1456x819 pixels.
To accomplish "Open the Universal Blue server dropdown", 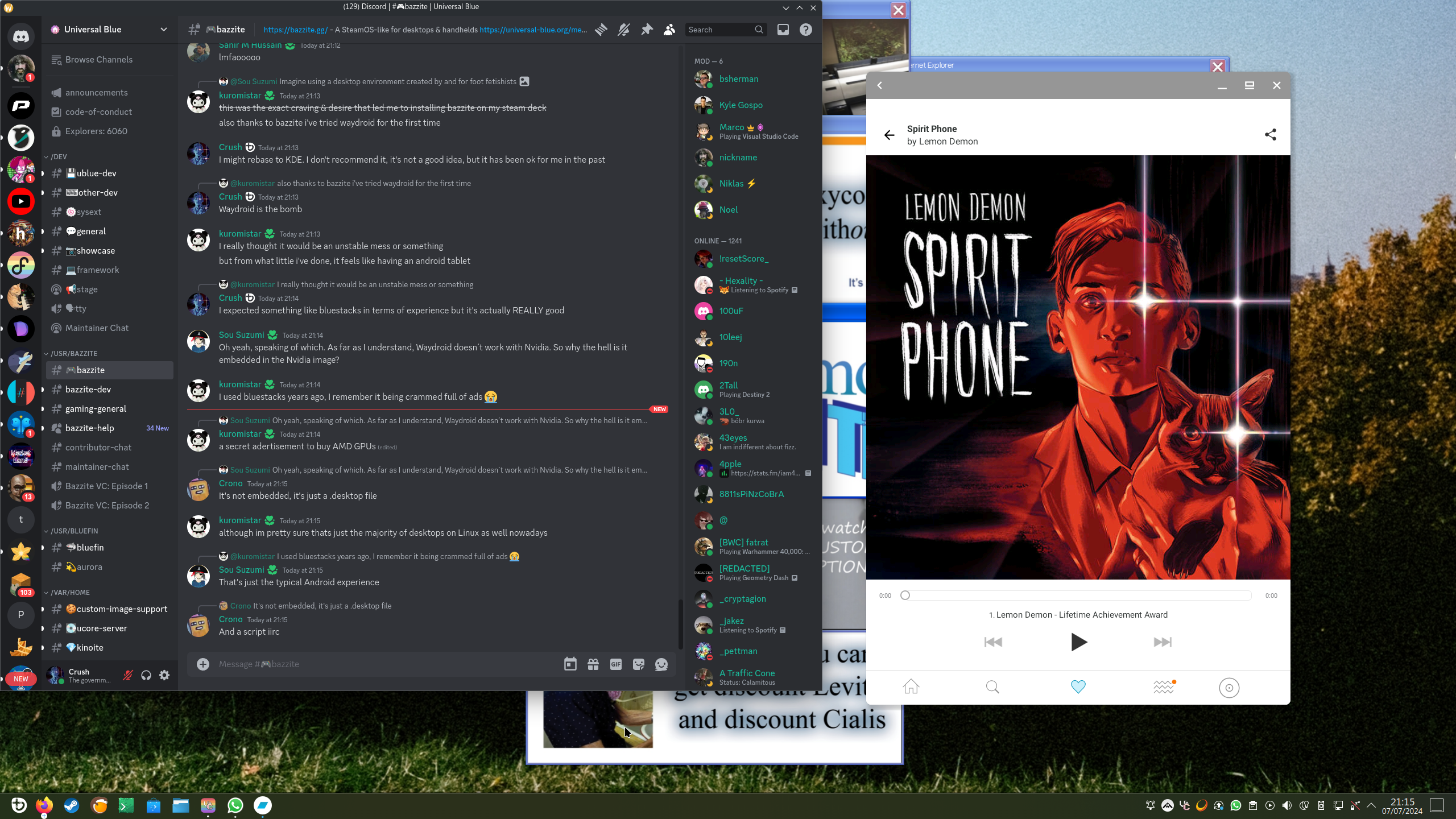I will point(164,30).
